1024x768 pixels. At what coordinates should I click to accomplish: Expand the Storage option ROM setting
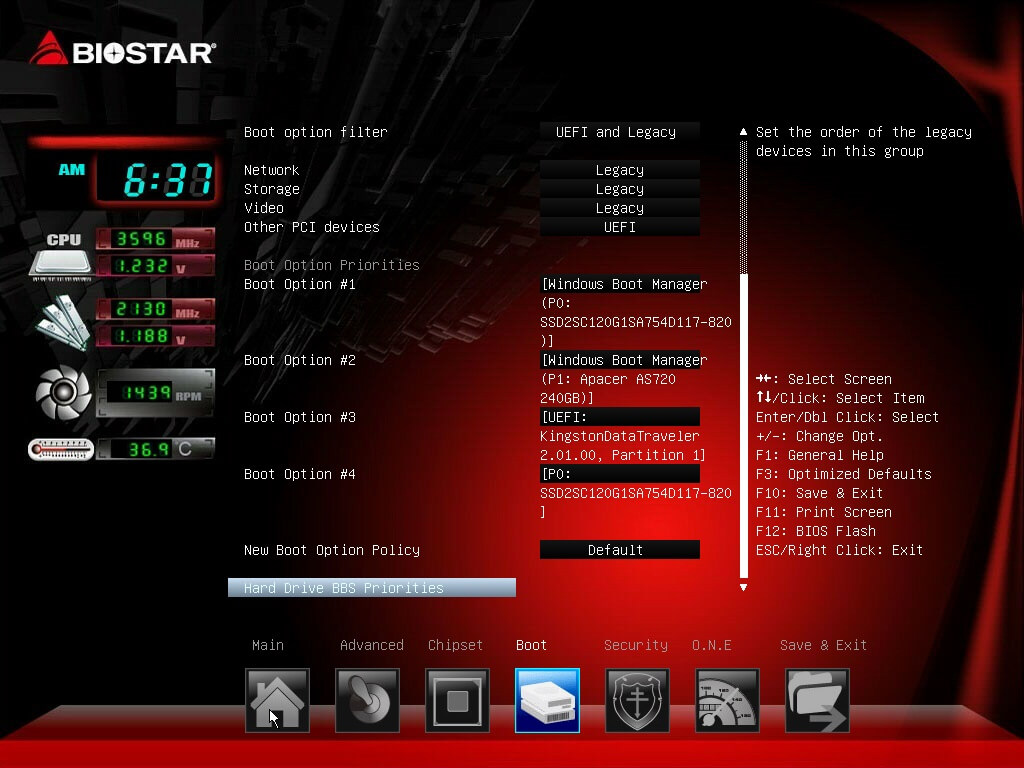pos(619,189)
